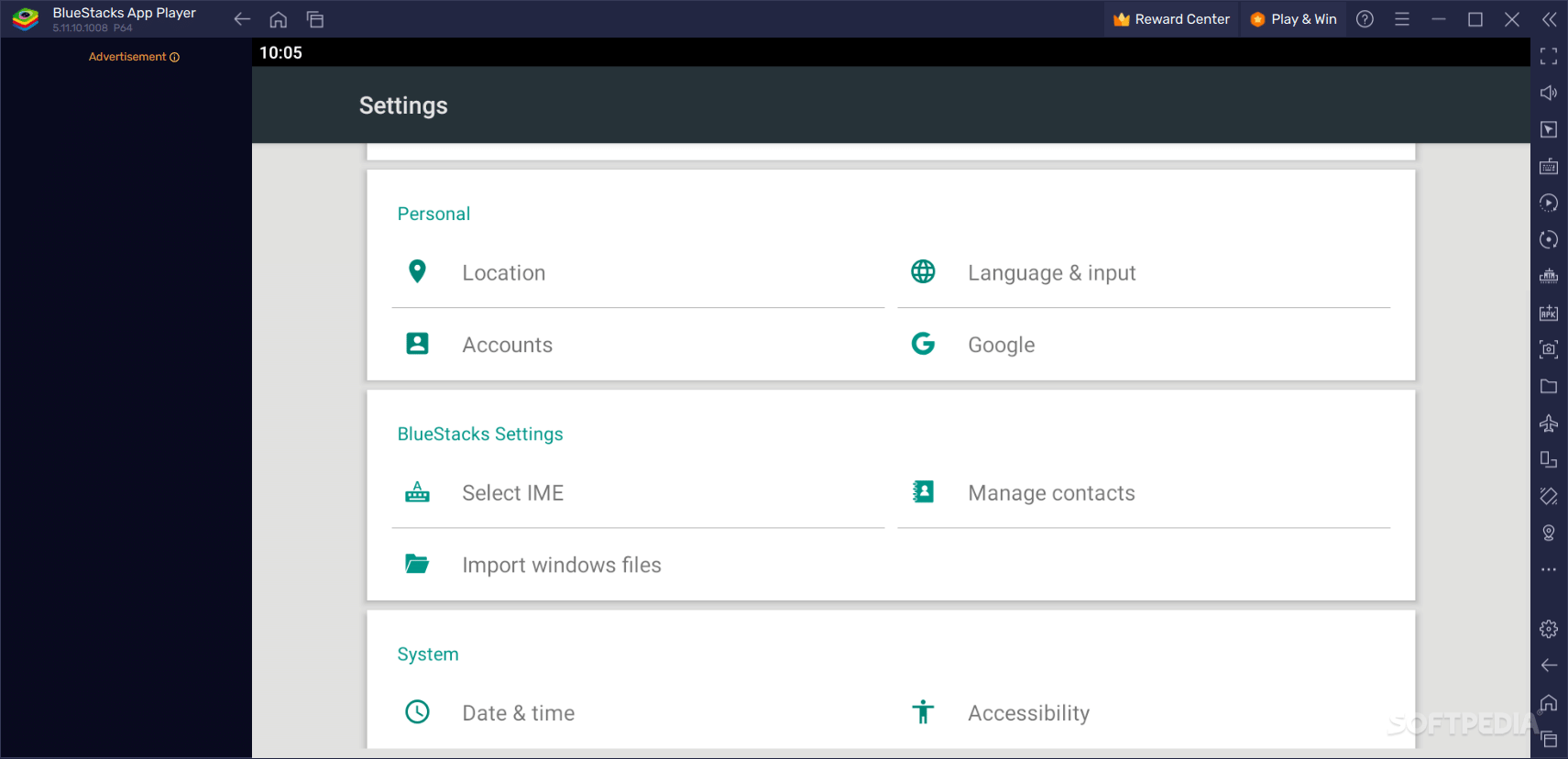Viewport: 1568px width, 759px height.
Task: Open the set location pin icon in the side toolbar
Action: pyautogui.click(x=1549, y=533)
